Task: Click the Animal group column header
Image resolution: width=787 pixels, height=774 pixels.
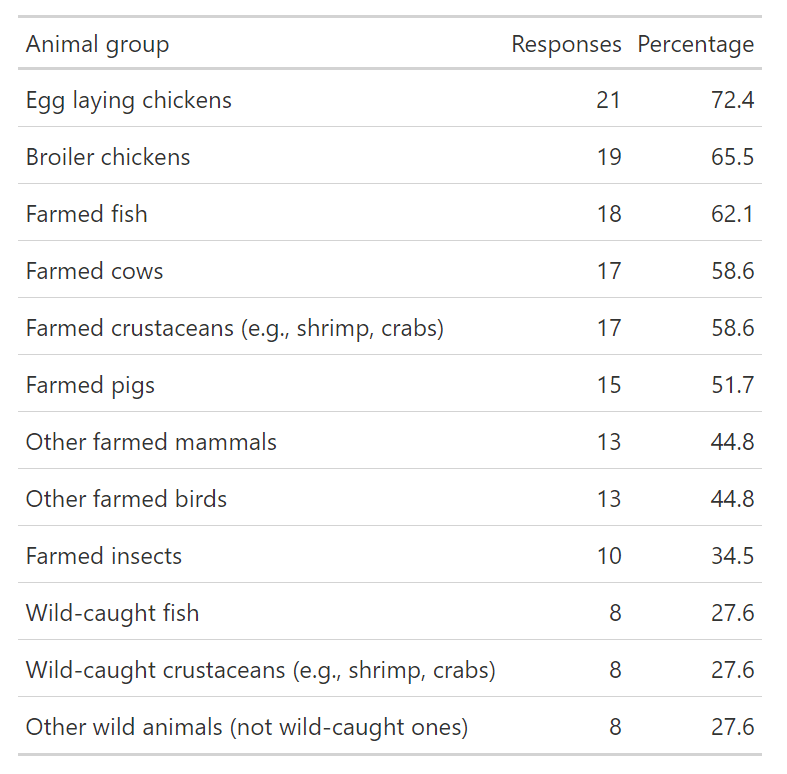Action: (x=97, y=45)
